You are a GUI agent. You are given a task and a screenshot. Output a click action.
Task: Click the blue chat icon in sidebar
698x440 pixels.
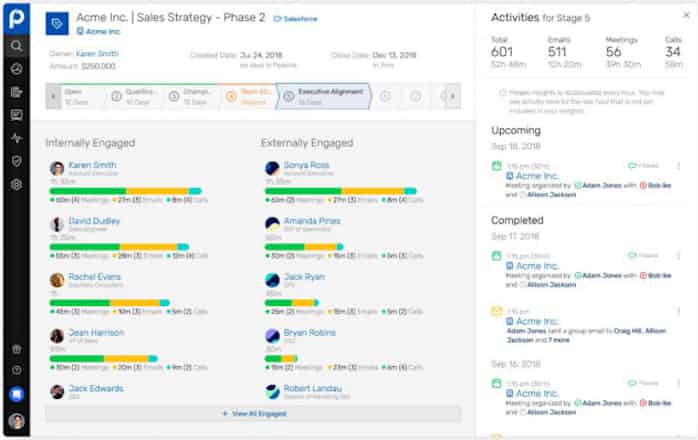pos(16,394)
